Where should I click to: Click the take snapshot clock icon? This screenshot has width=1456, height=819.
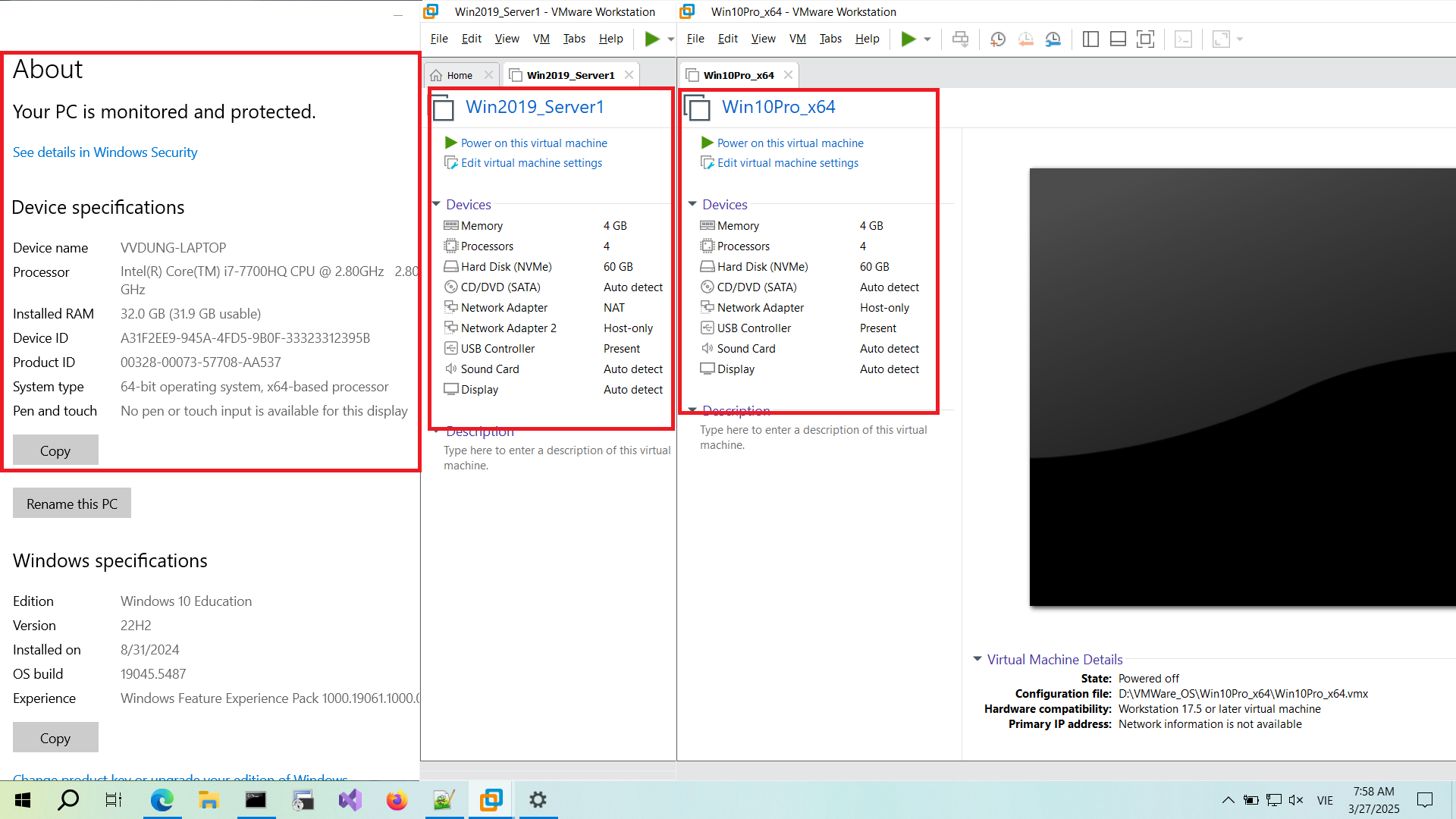tap(998, 39)
